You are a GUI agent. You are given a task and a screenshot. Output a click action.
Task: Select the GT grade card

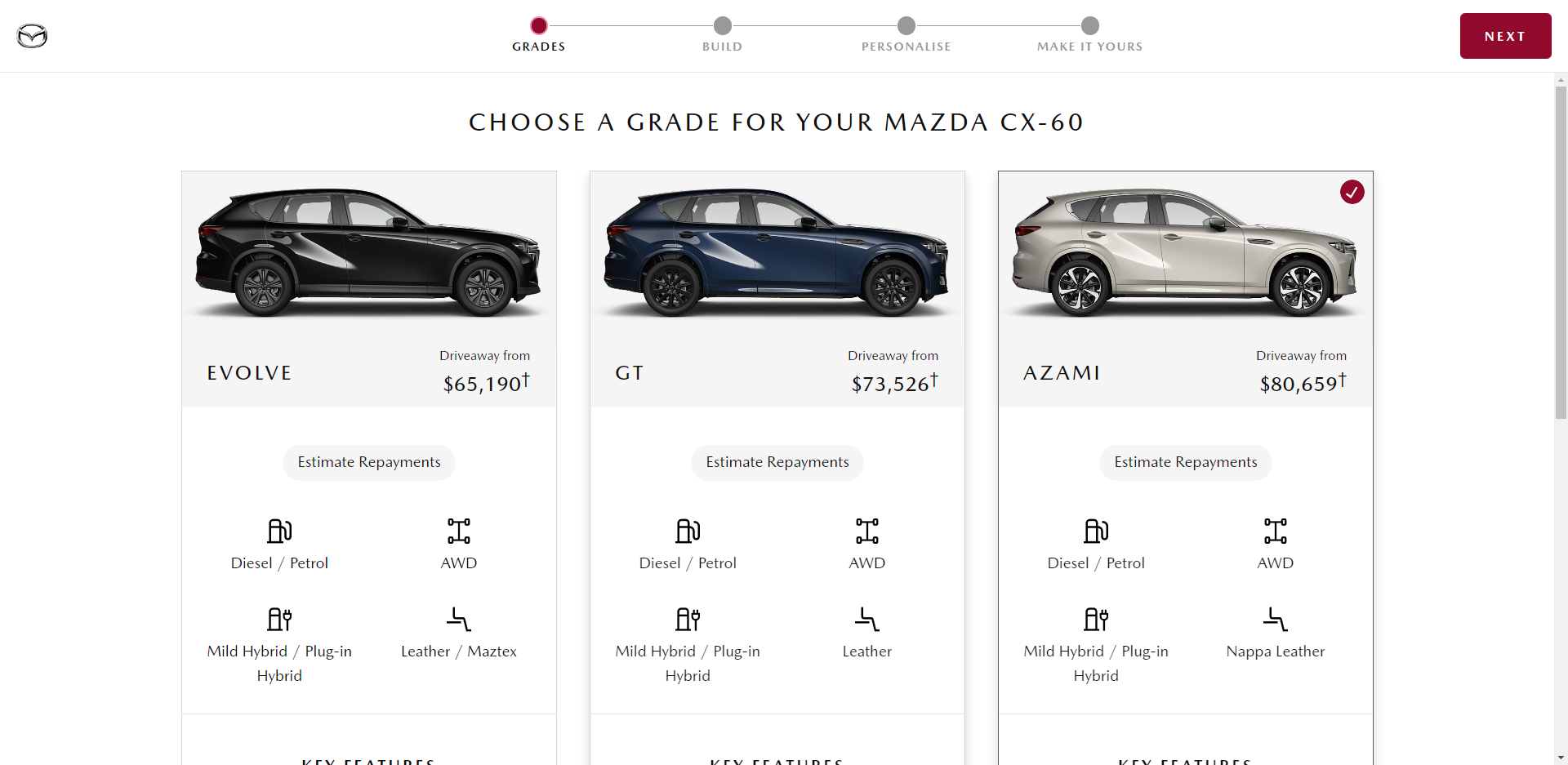coord(777,289)
